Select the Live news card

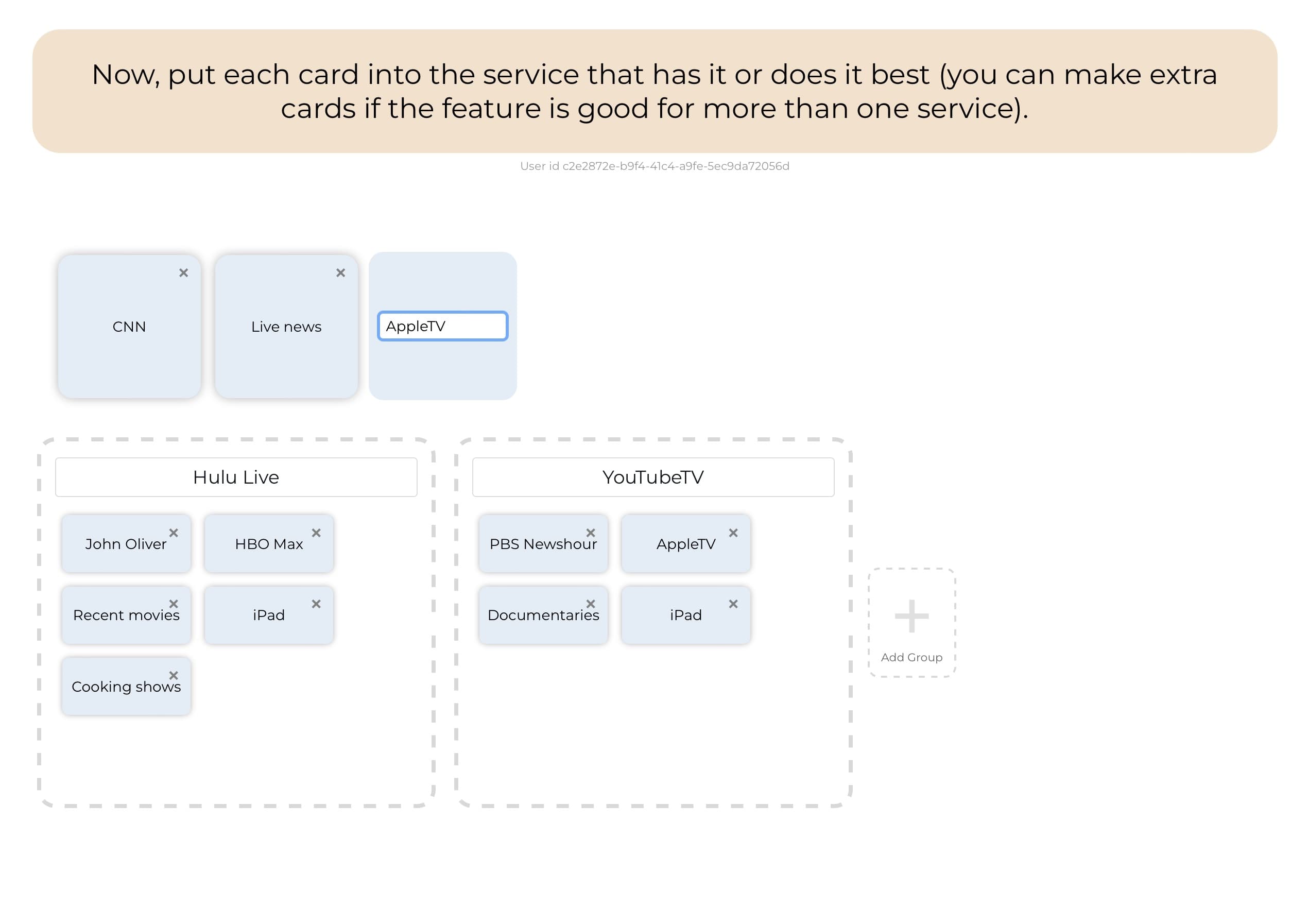[286, 327]
